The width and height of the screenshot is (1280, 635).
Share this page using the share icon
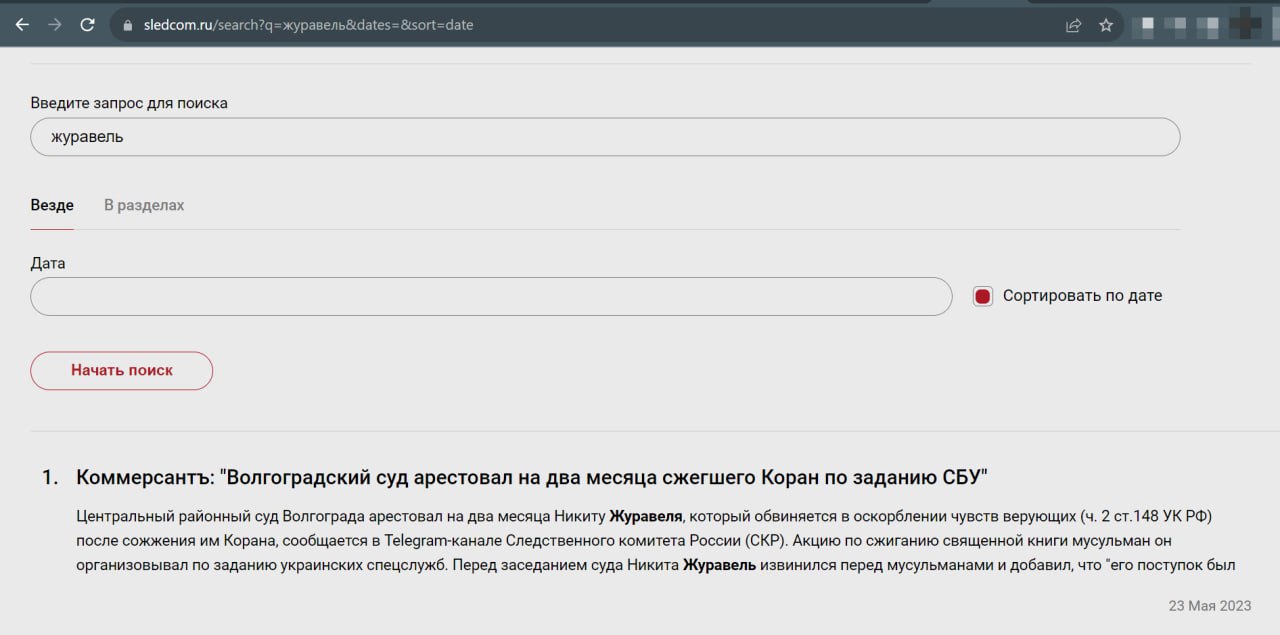pos(1073,26)
